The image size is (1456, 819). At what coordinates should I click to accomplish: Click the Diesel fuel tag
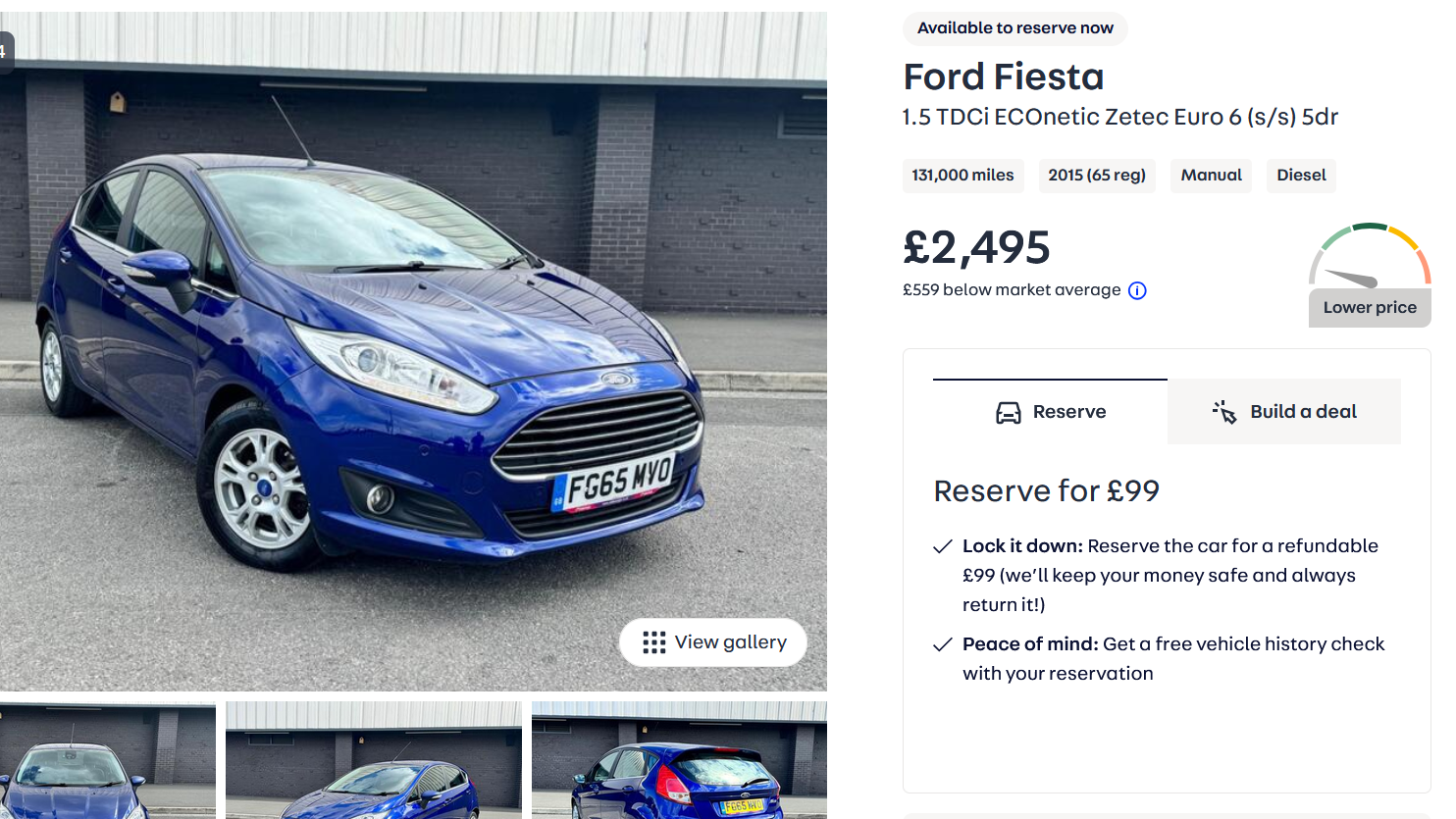1301,176
